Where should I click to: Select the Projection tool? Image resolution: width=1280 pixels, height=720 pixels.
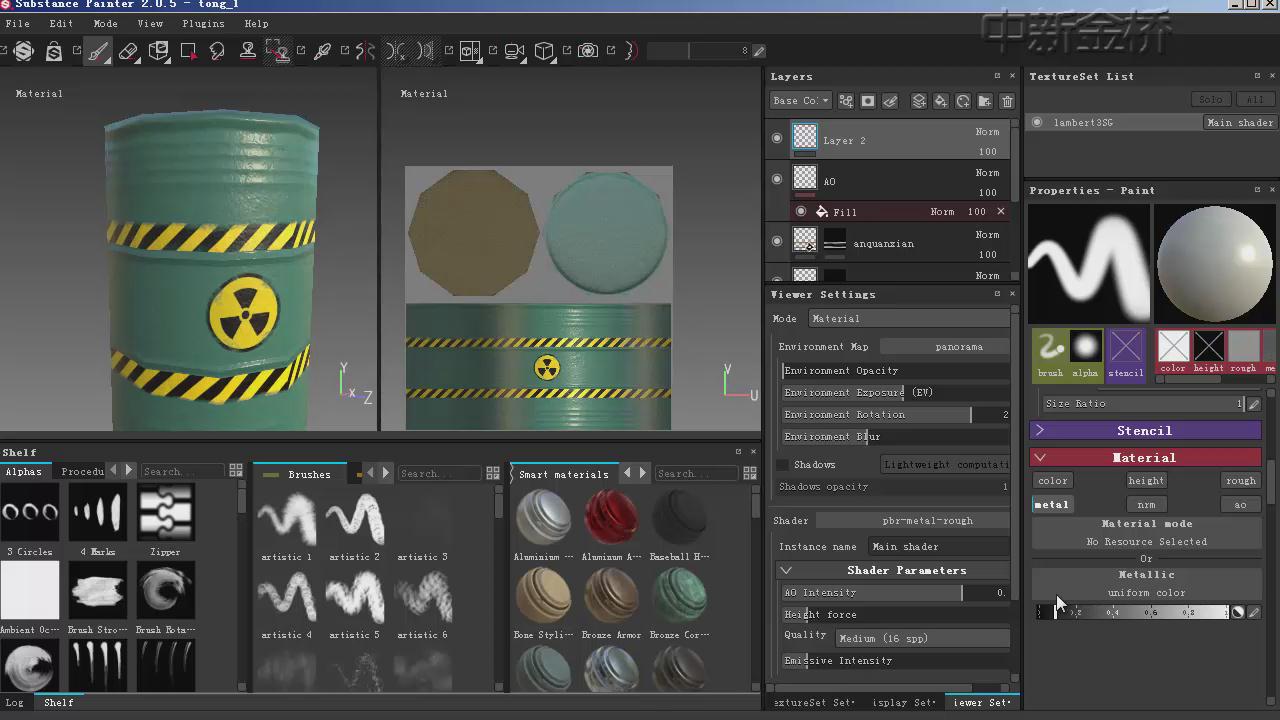tap(158, 51)
